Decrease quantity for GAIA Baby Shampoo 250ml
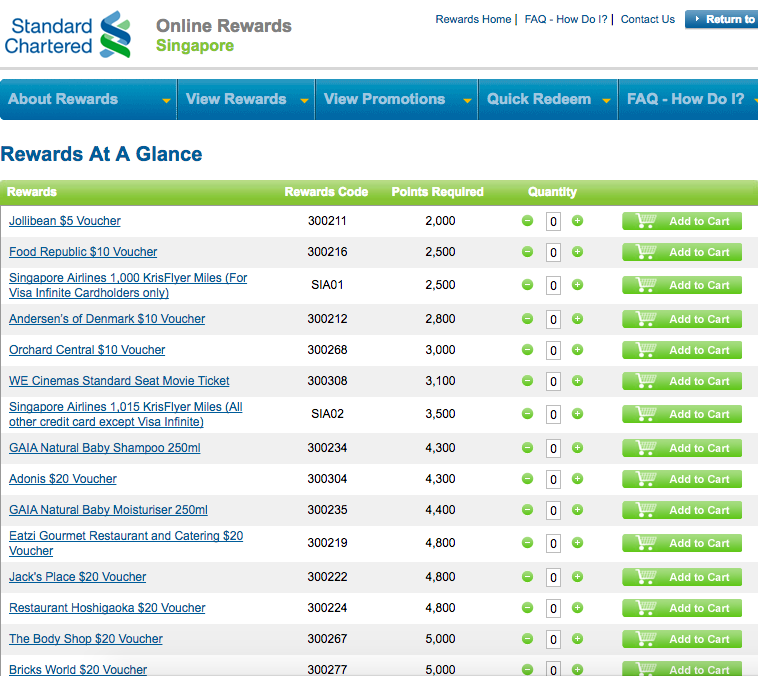This screenshot has width=758, height=676. 527,448
